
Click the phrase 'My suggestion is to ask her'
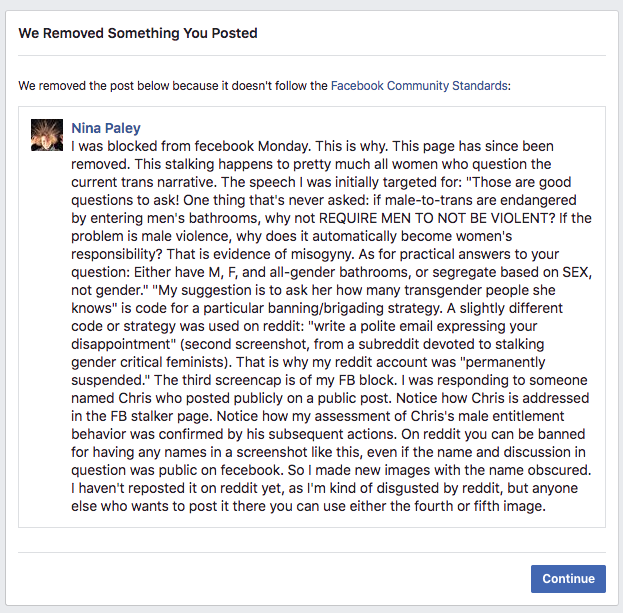[x=236, y=290]
